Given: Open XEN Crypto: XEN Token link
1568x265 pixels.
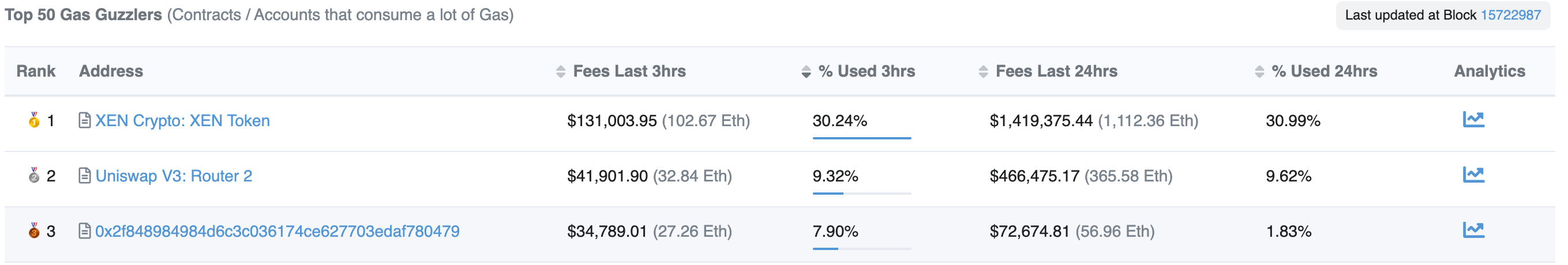Looking at the screenshot, I should click(x=182, y=120).
